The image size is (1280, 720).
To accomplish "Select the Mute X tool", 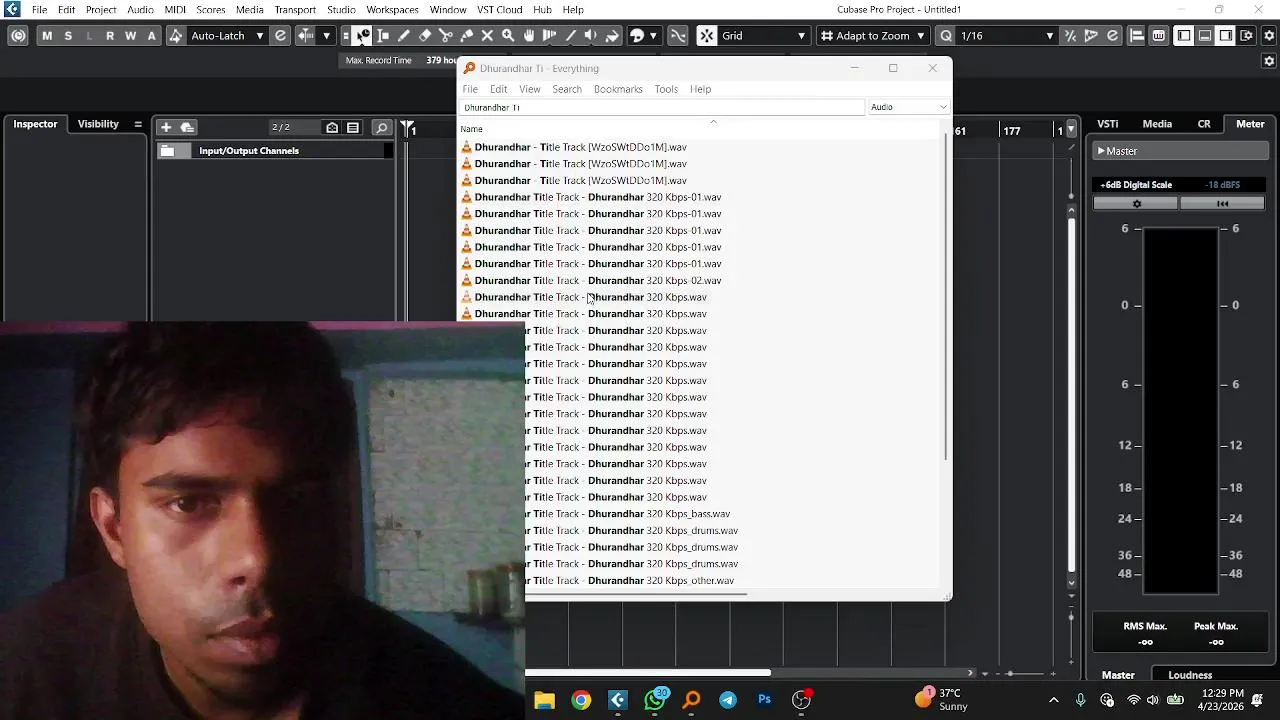I will pos(487,35).
